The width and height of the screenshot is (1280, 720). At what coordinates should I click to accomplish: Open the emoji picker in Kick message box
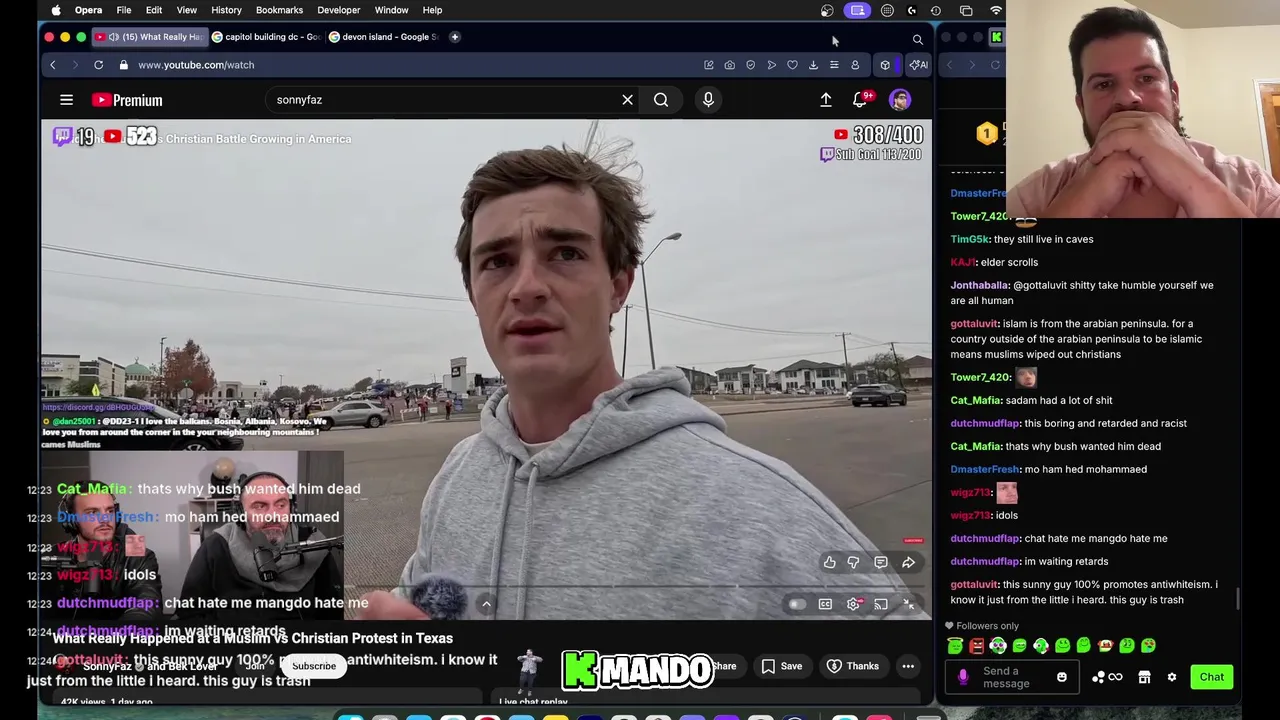pos(1061,677)
